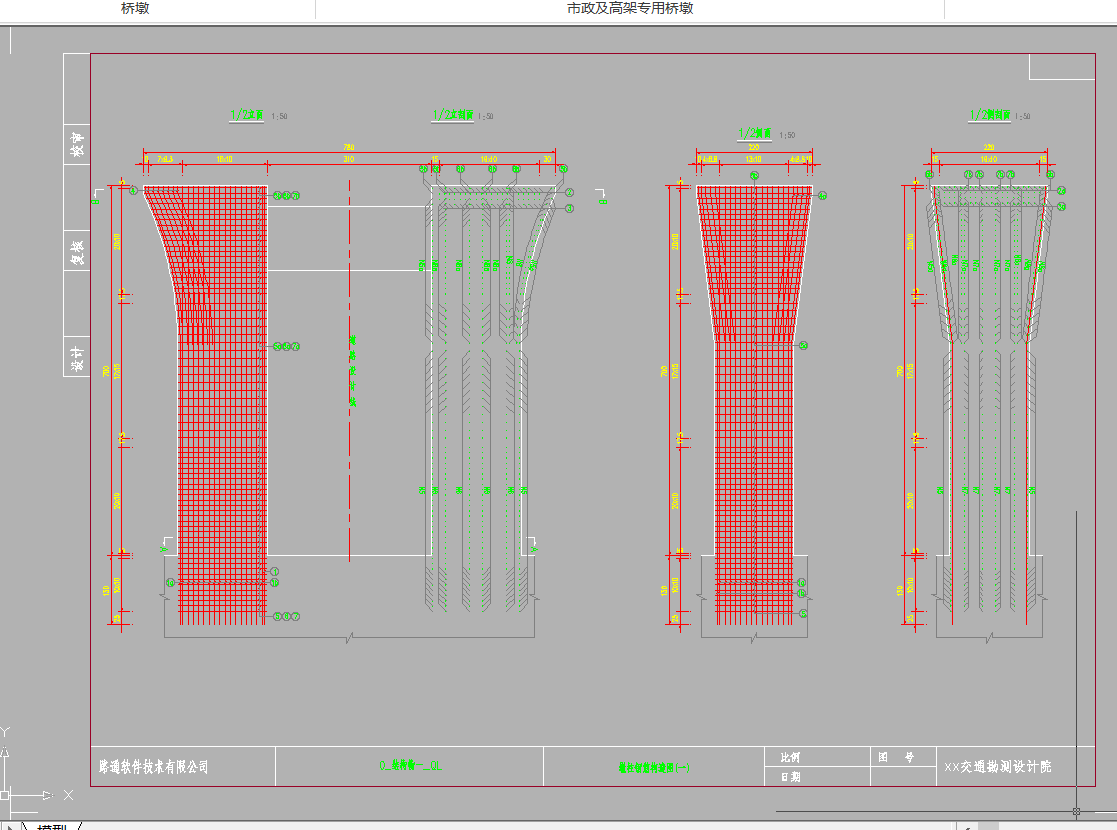Pick the triple rebar bubbles at the footing bottom

[285, 617]
